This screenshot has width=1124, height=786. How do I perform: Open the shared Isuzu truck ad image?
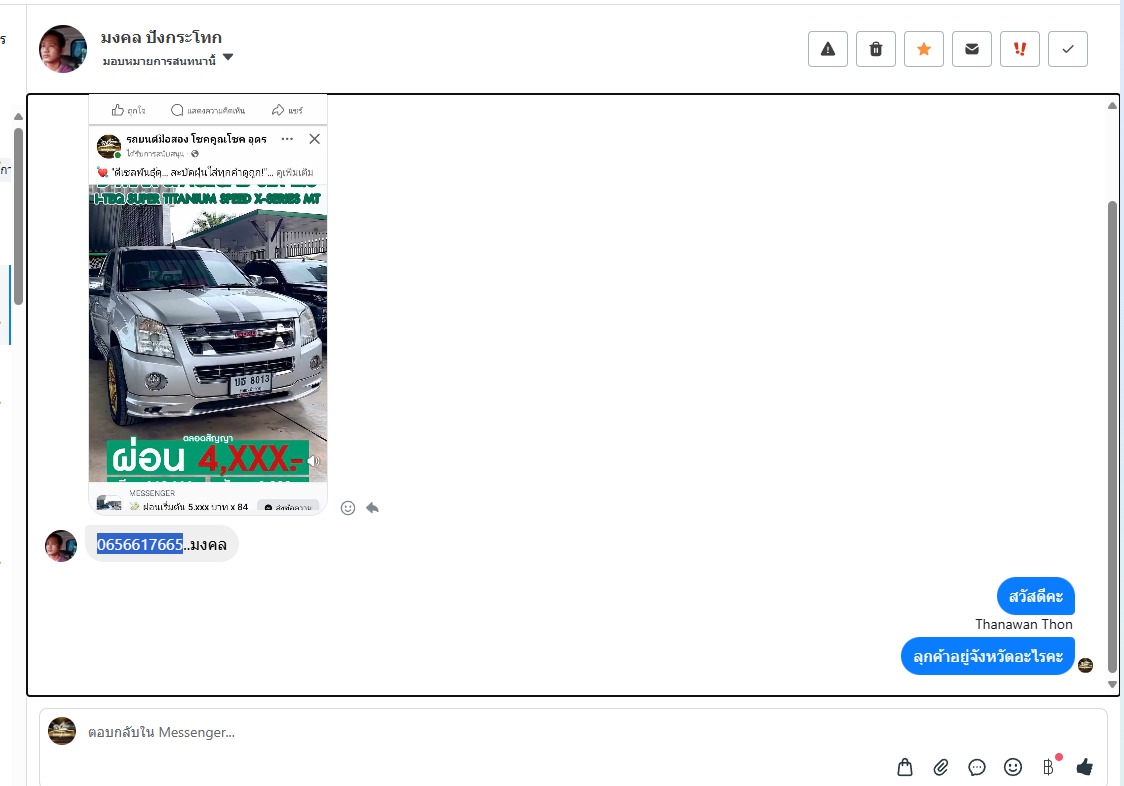point(208,333)
